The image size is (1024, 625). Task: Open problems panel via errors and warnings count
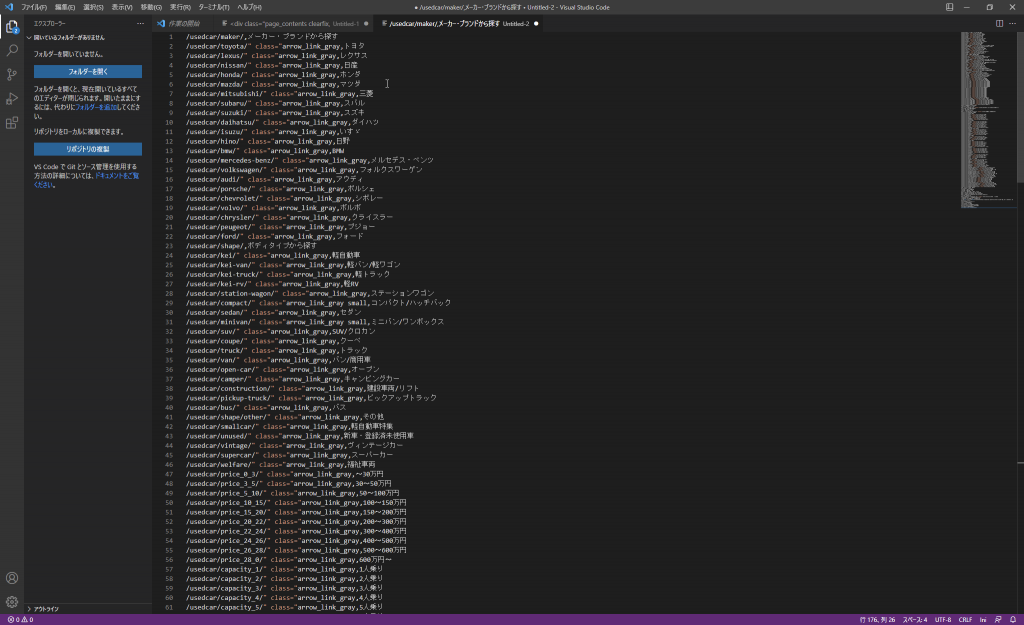20,620
